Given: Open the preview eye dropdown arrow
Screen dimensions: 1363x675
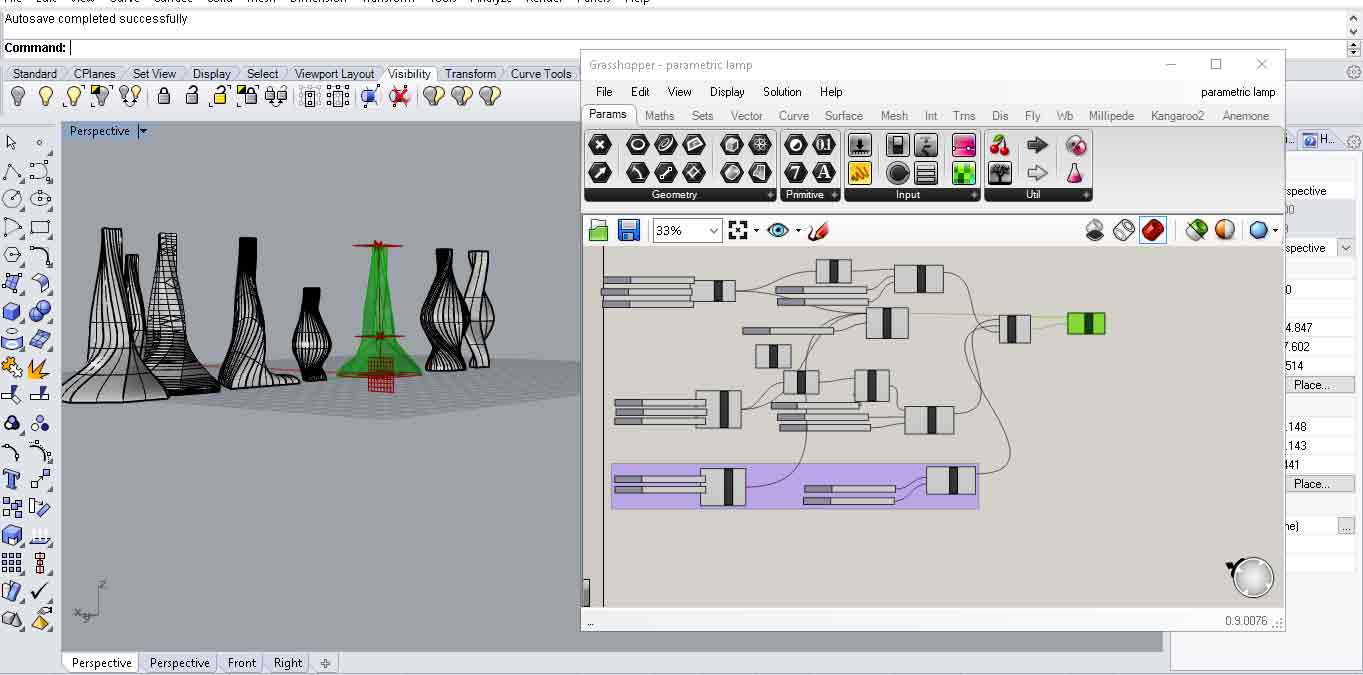Looking at the screenshot, I should (798, 231).
